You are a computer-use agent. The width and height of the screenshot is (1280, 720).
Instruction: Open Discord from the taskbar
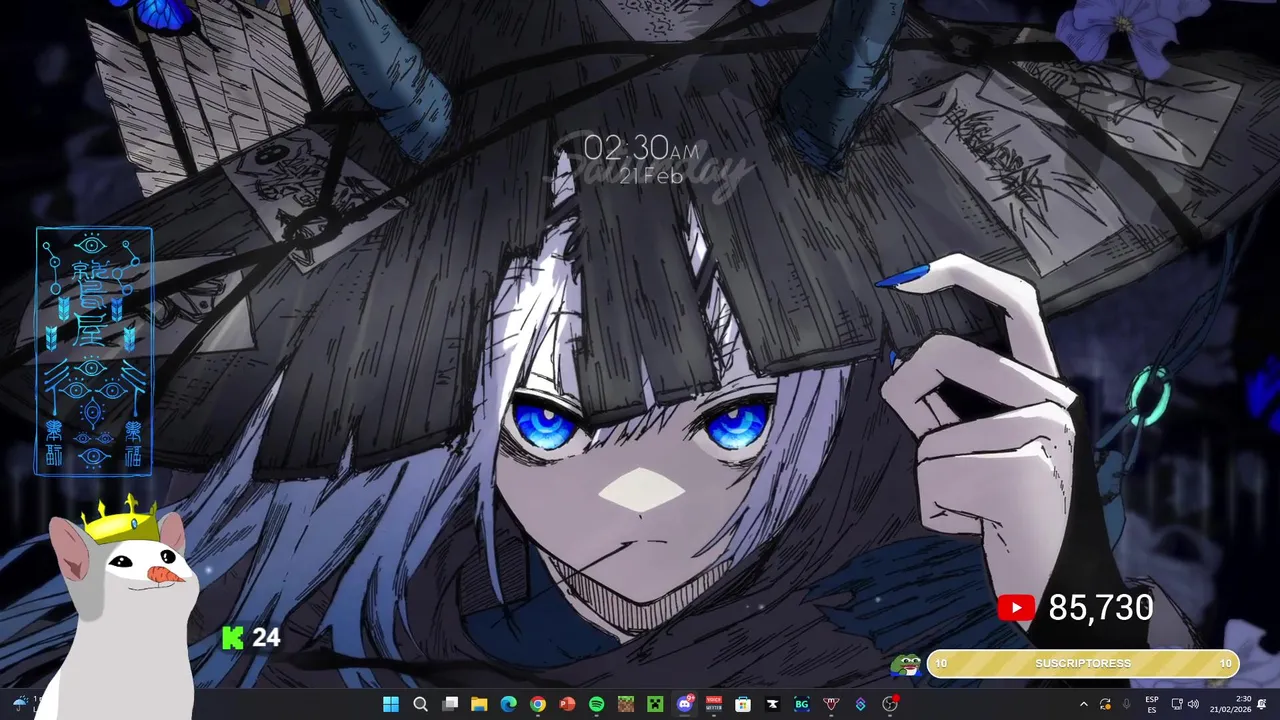click(x=685, y=704)
